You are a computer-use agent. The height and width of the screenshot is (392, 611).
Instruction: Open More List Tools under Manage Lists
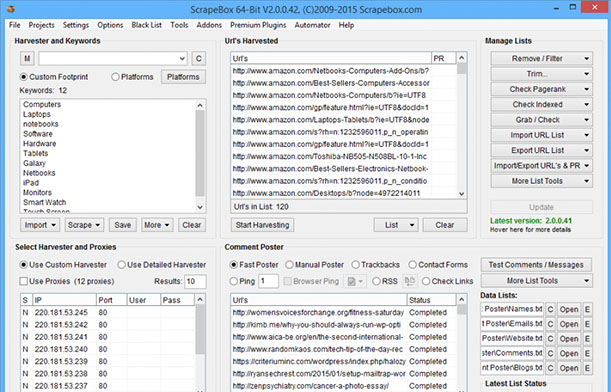[x=542, y=181]
